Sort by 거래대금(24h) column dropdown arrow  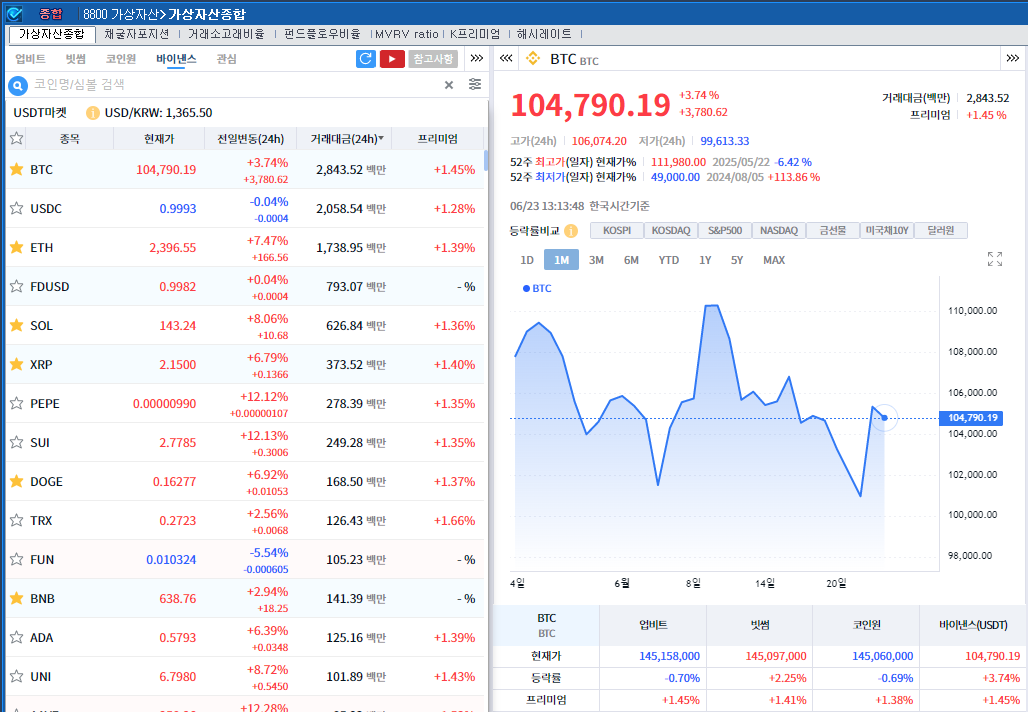pos(381,139)
